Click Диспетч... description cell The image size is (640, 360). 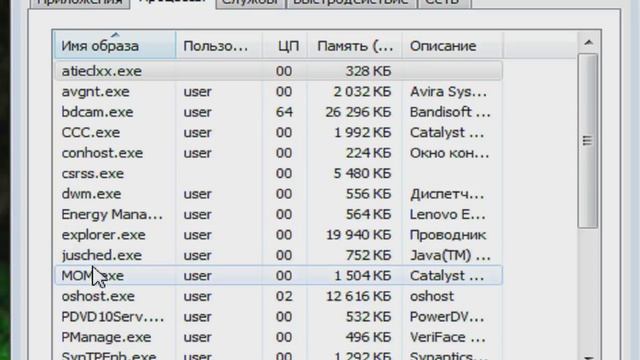tap(447, 194)
